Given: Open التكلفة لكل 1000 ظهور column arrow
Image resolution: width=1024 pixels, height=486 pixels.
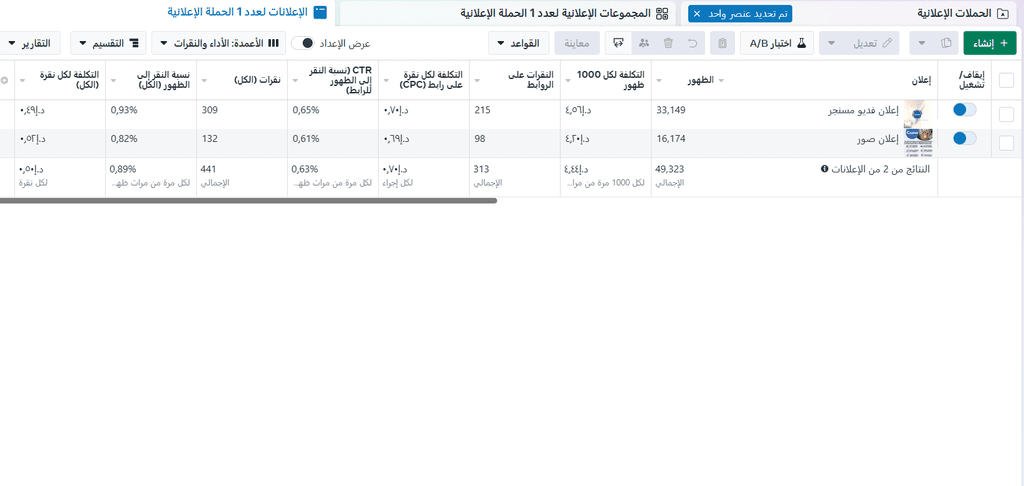Looking at the screenshot, I should [567, 80].
